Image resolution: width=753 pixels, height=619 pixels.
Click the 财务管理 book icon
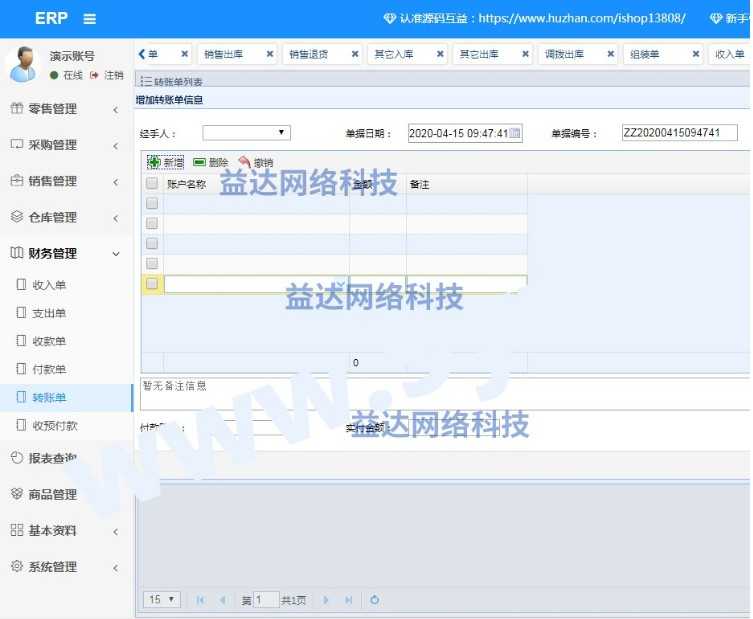tap(17, 253)
